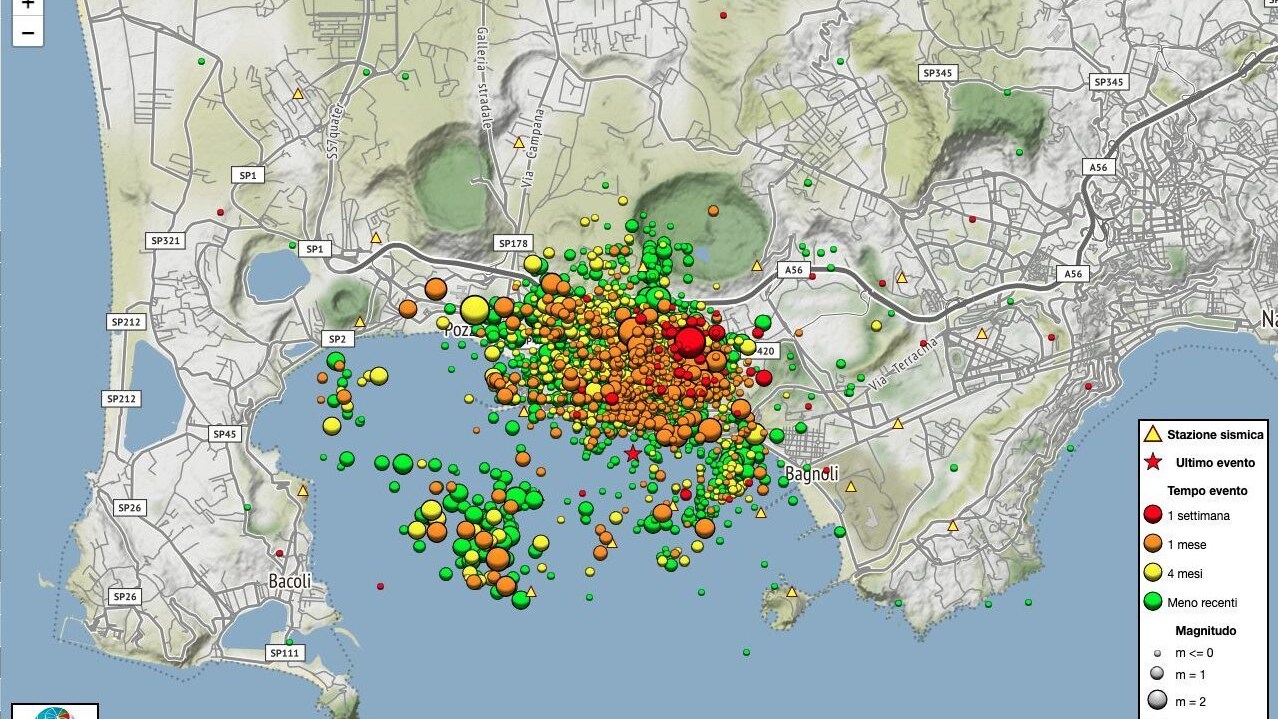
Task: Select the largest red earthquake circle
Action: pyautogui.click(x=689, y=342)
